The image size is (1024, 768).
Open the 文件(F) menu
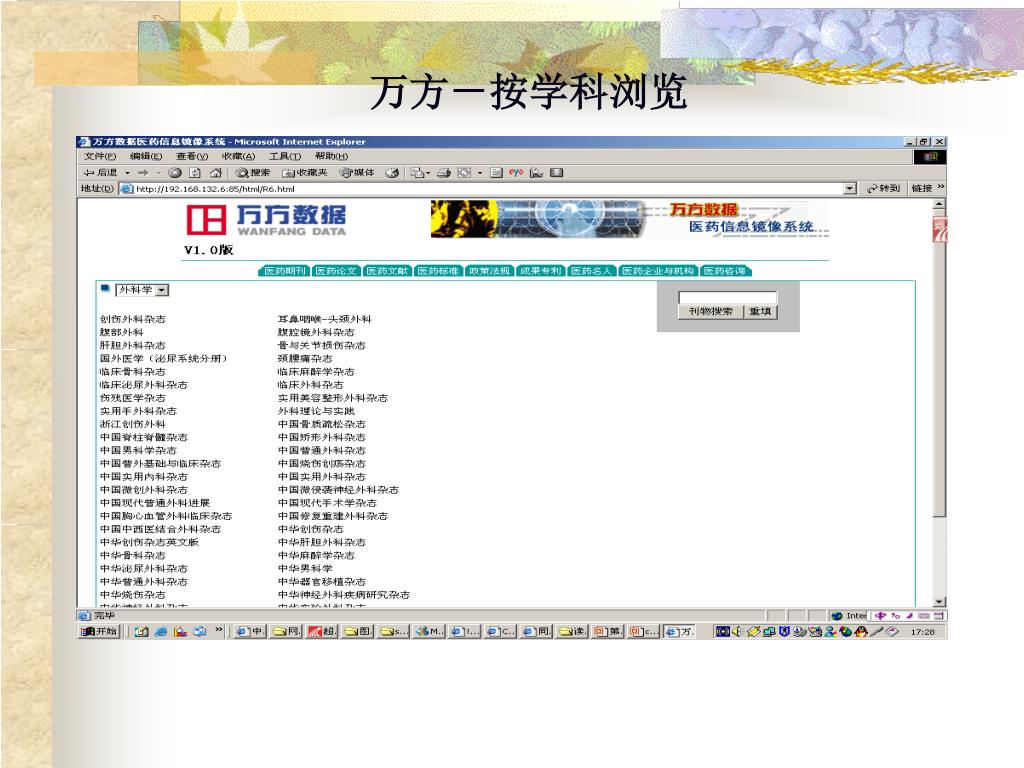pyautogui.click(x=100, y=156)
